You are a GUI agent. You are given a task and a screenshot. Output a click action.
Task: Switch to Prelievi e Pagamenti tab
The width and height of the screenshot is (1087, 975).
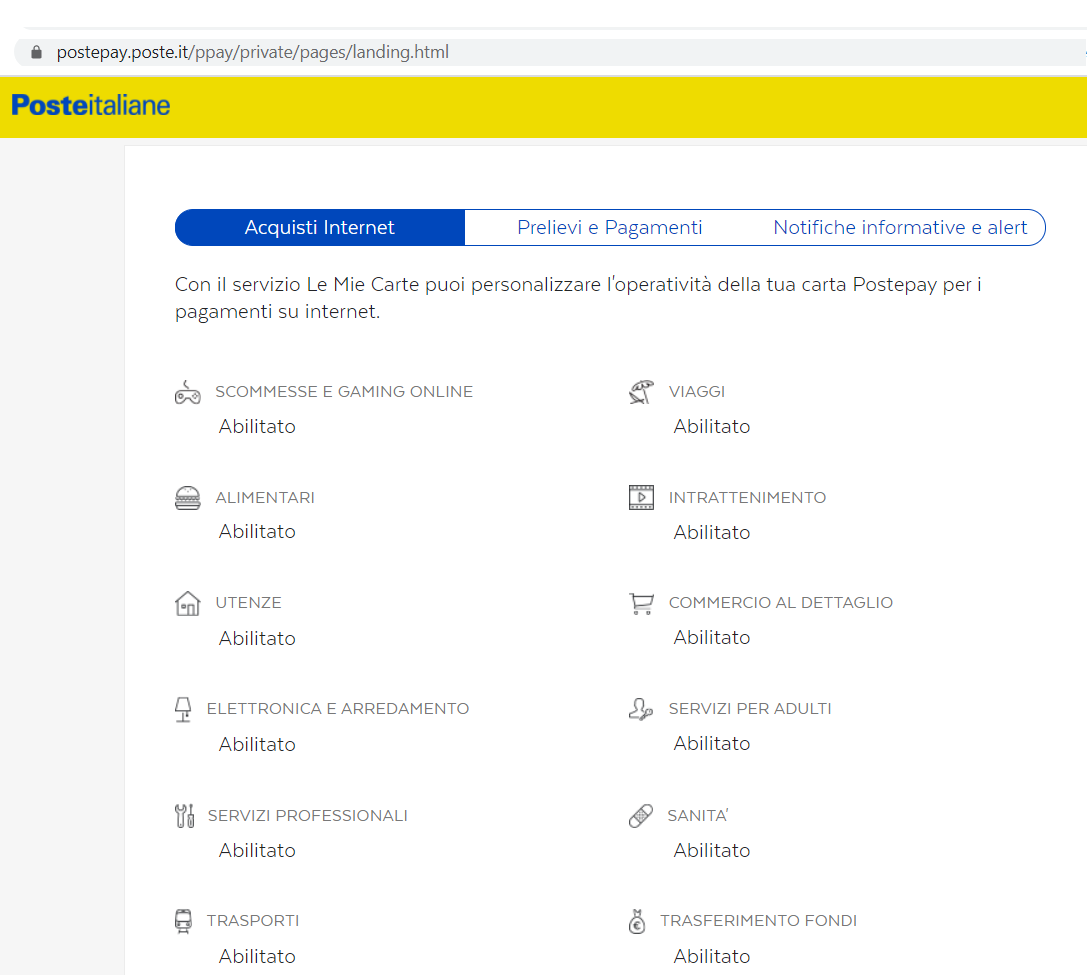(609, 227)
